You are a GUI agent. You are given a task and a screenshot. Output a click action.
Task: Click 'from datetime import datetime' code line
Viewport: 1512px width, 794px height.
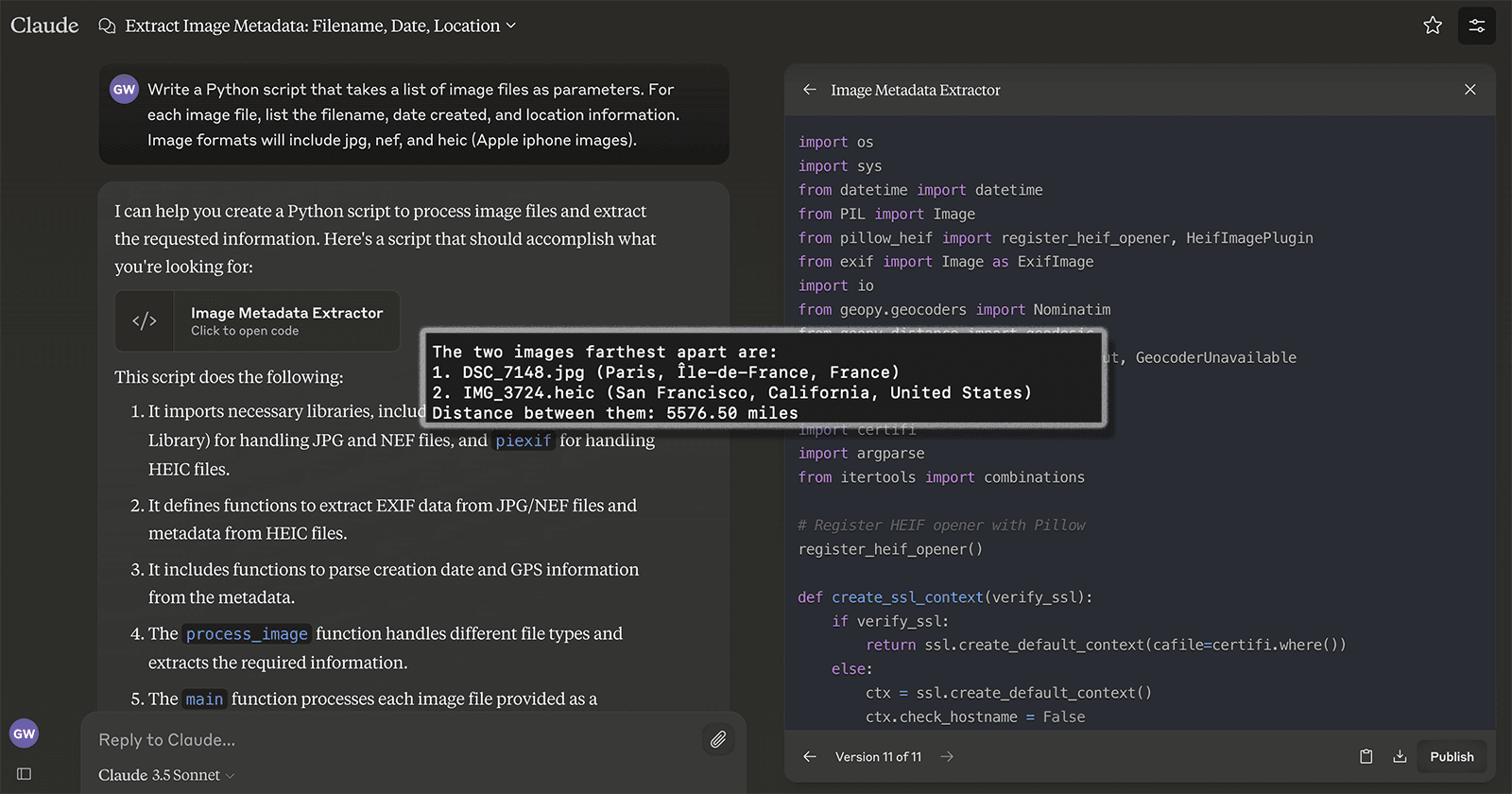(920, 190)
